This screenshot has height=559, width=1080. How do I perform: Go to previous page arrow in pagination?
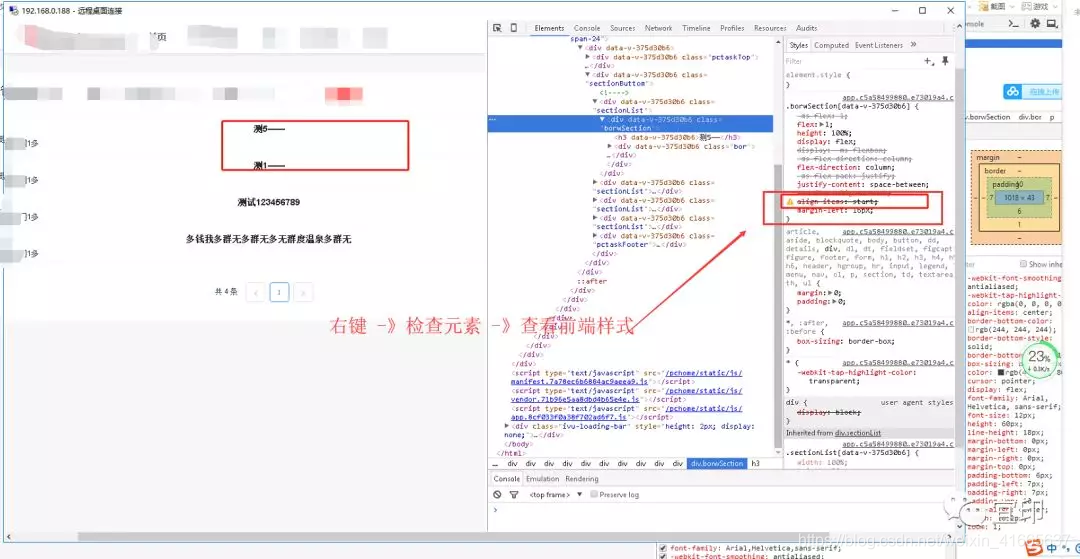256,292
